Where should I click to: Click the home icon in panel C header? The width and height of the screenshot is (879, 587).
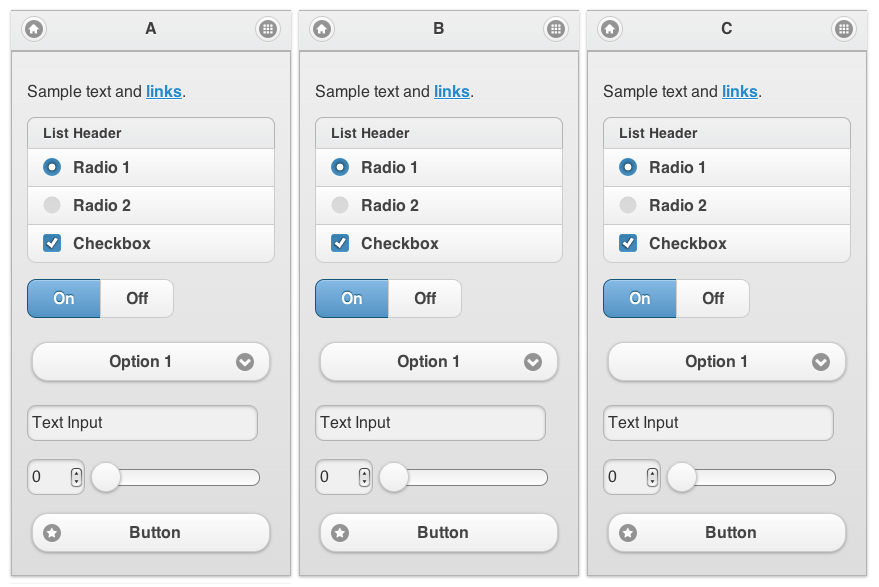tap(610, 29)
